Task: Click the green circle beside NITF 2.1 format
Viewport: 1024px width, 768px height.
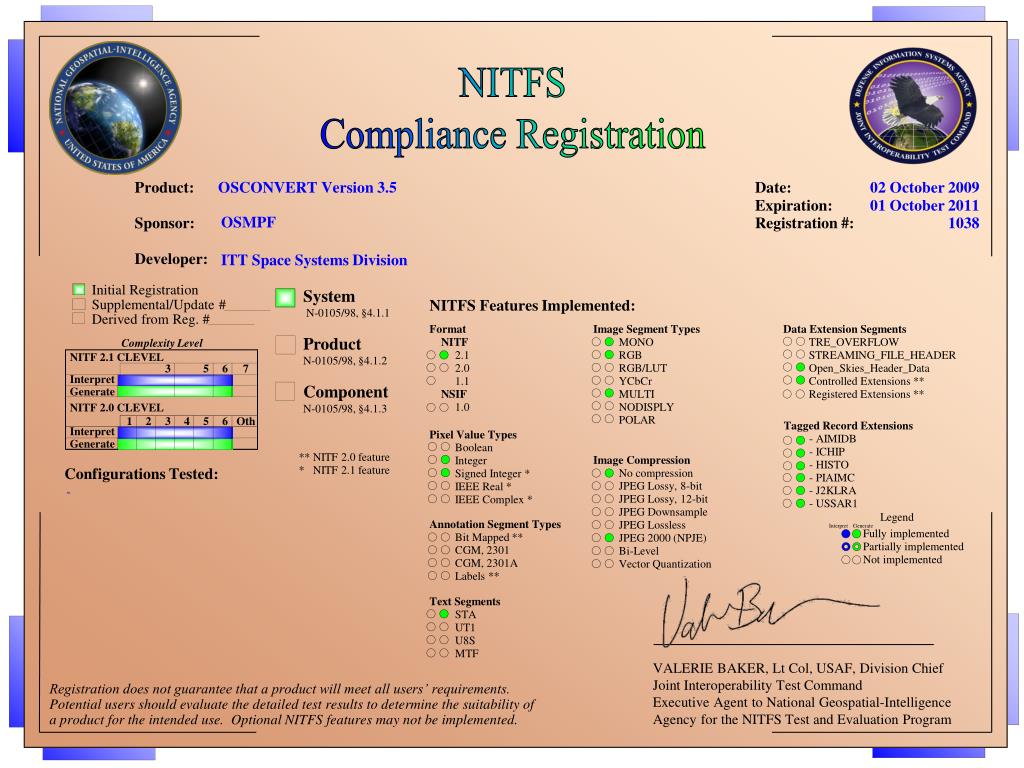Action: (x=444, y=355)
